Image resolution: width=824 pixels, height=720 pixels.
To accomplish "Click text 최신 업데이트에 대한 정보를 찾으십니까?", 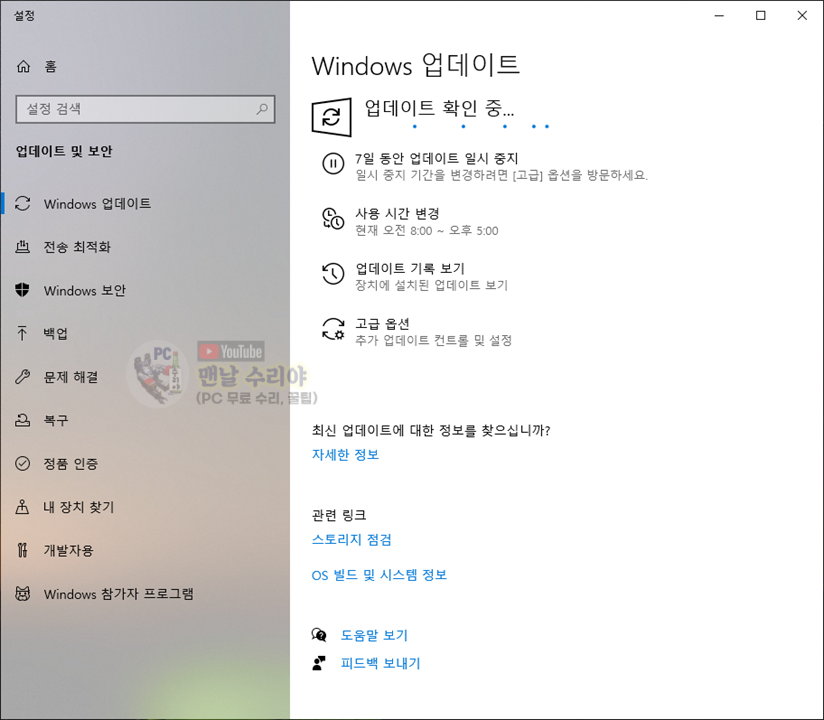I will tap(431, 430).
